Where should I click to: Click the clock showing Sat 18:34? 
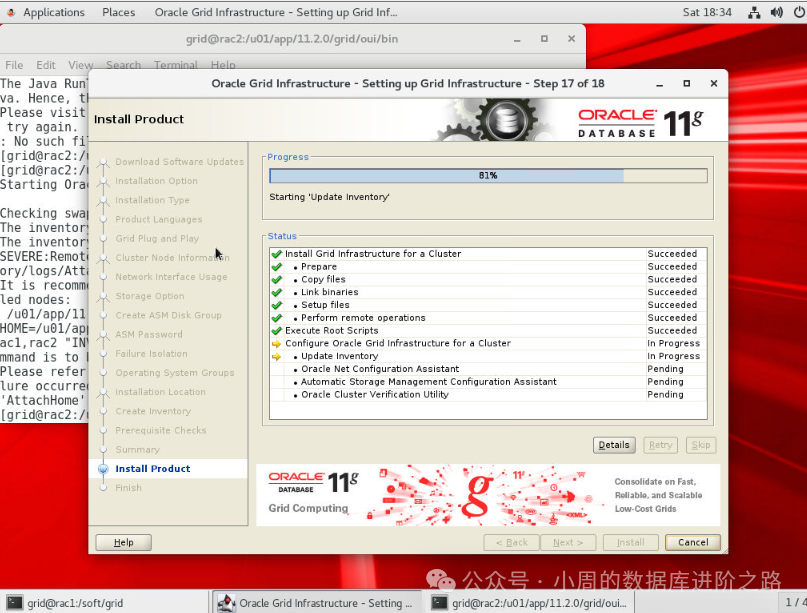pyautogui.click(x=707, y=12)
